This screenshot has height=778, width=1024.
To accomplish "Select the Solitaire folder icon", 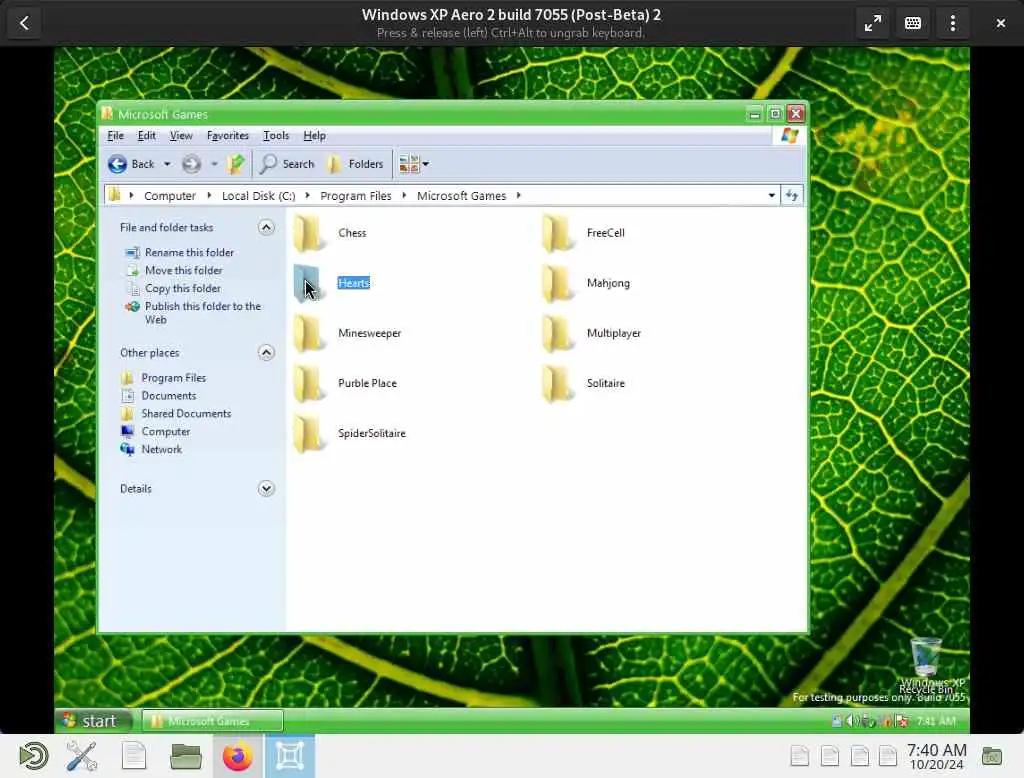I will coord(557,383).
